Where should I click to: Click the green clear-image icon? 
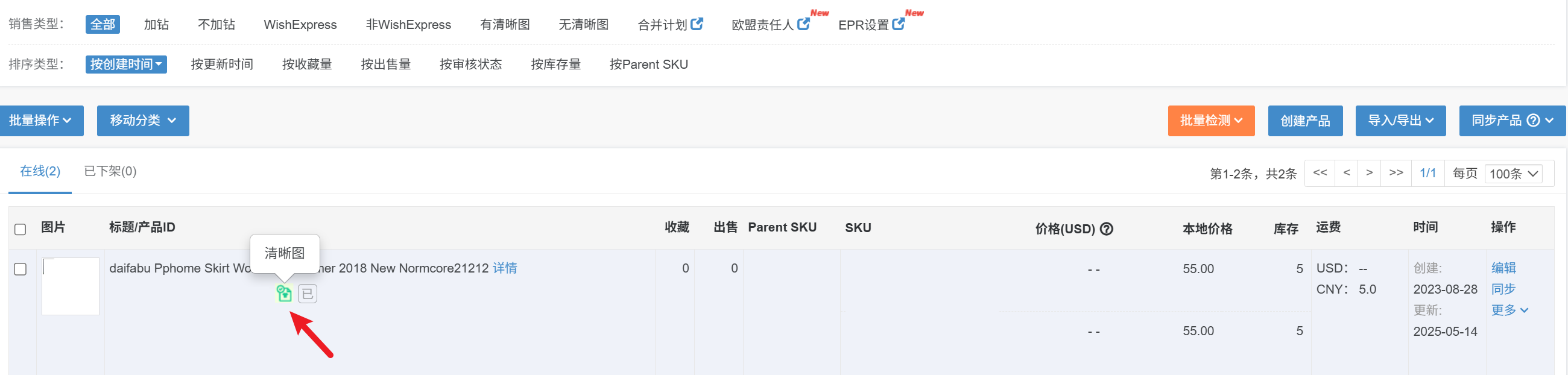(284, 294)
